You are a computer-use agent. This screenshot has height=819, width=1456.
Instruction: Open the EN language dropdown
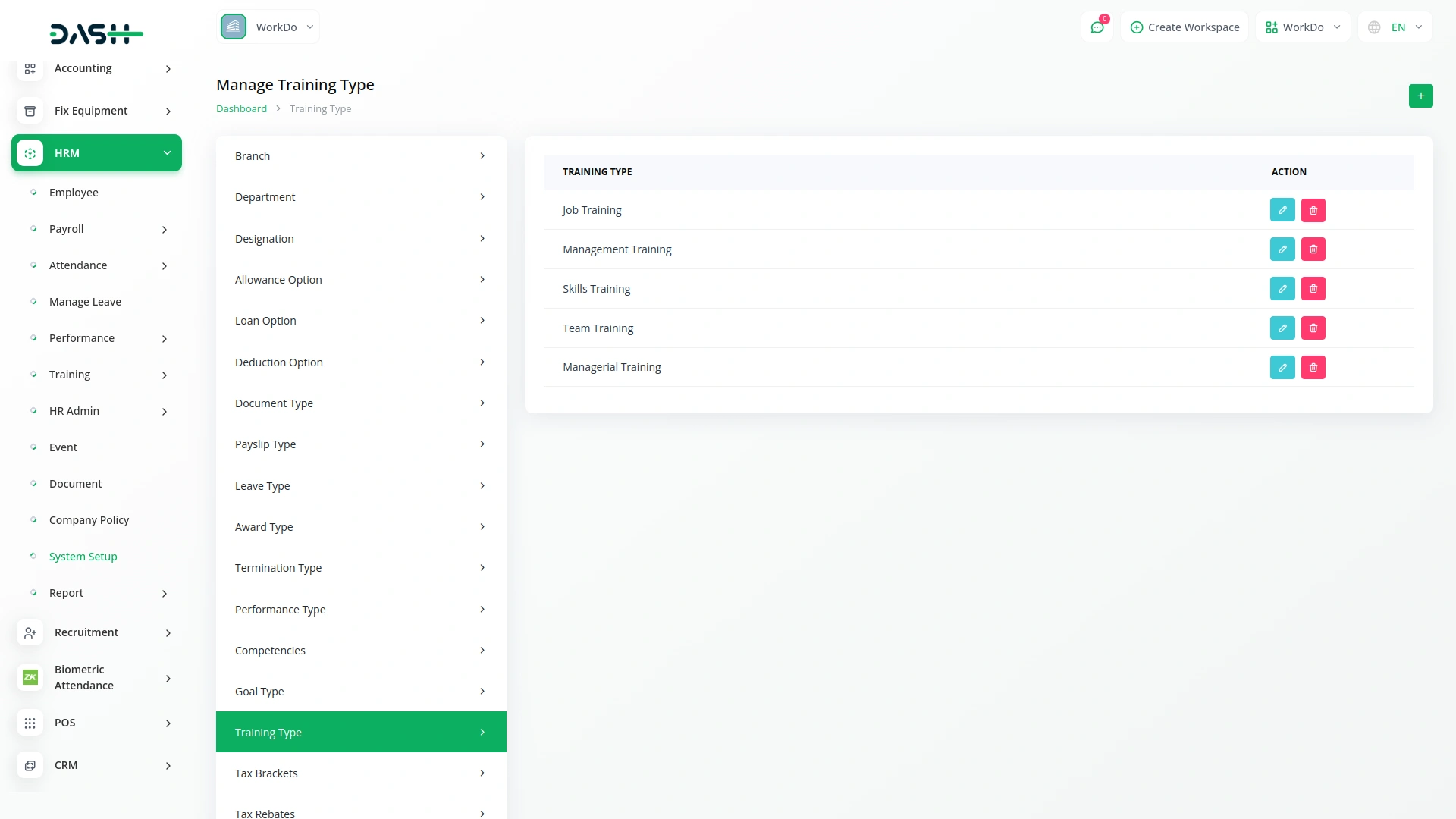pos(1395,27)
